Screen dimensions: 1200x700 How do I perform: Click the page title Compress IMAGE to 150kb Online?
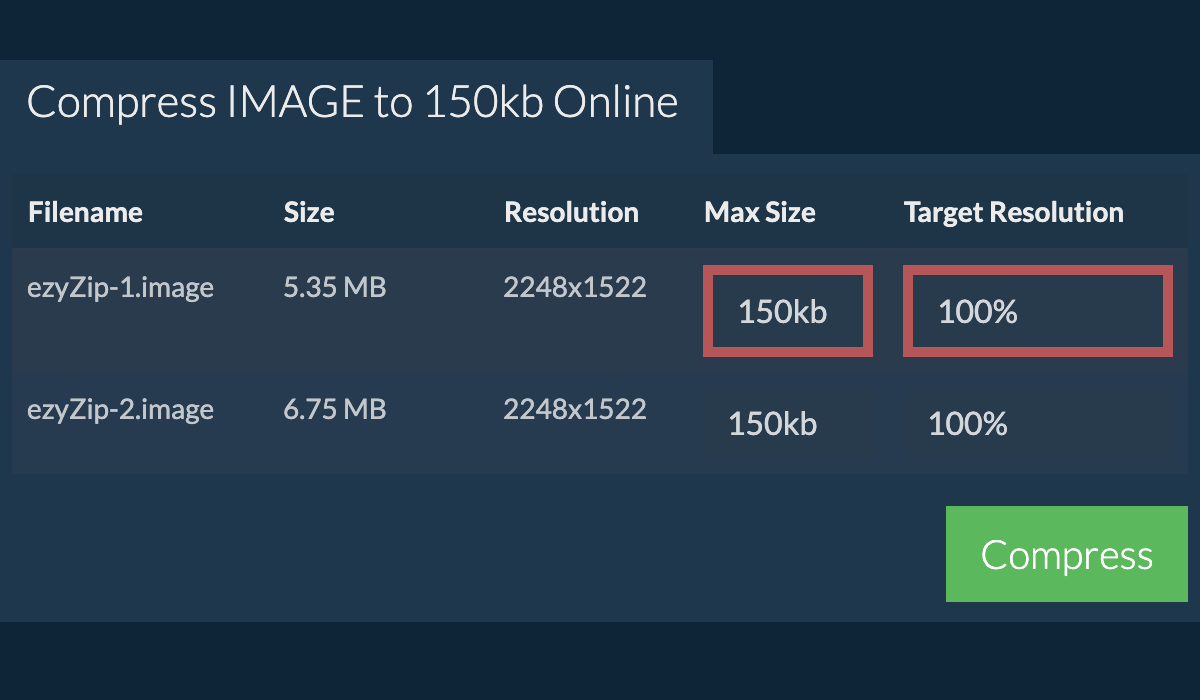352,102
